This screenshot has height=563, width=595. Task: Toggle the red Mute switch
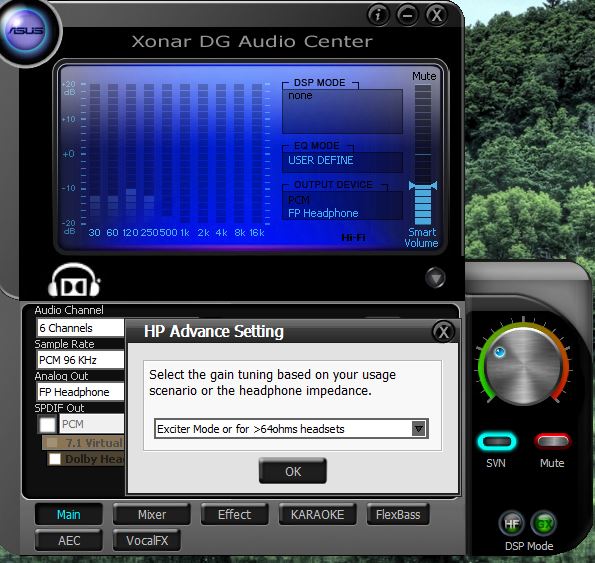tap(552, 442)
